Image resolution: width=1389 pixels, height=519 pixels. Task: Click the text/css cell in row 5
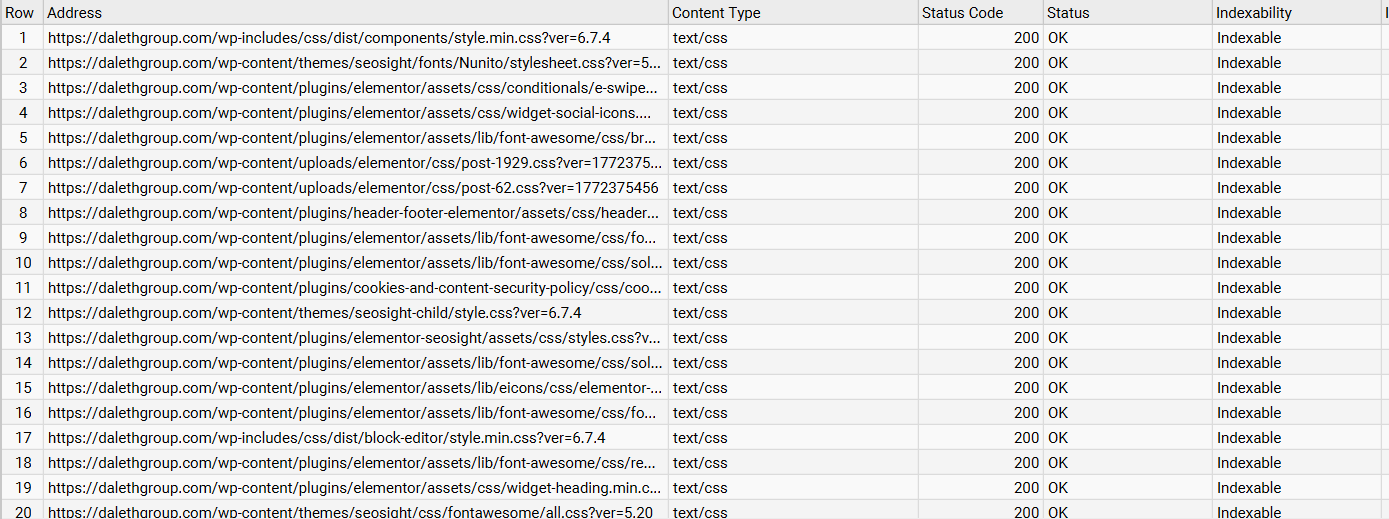click(x=700, y=138)
